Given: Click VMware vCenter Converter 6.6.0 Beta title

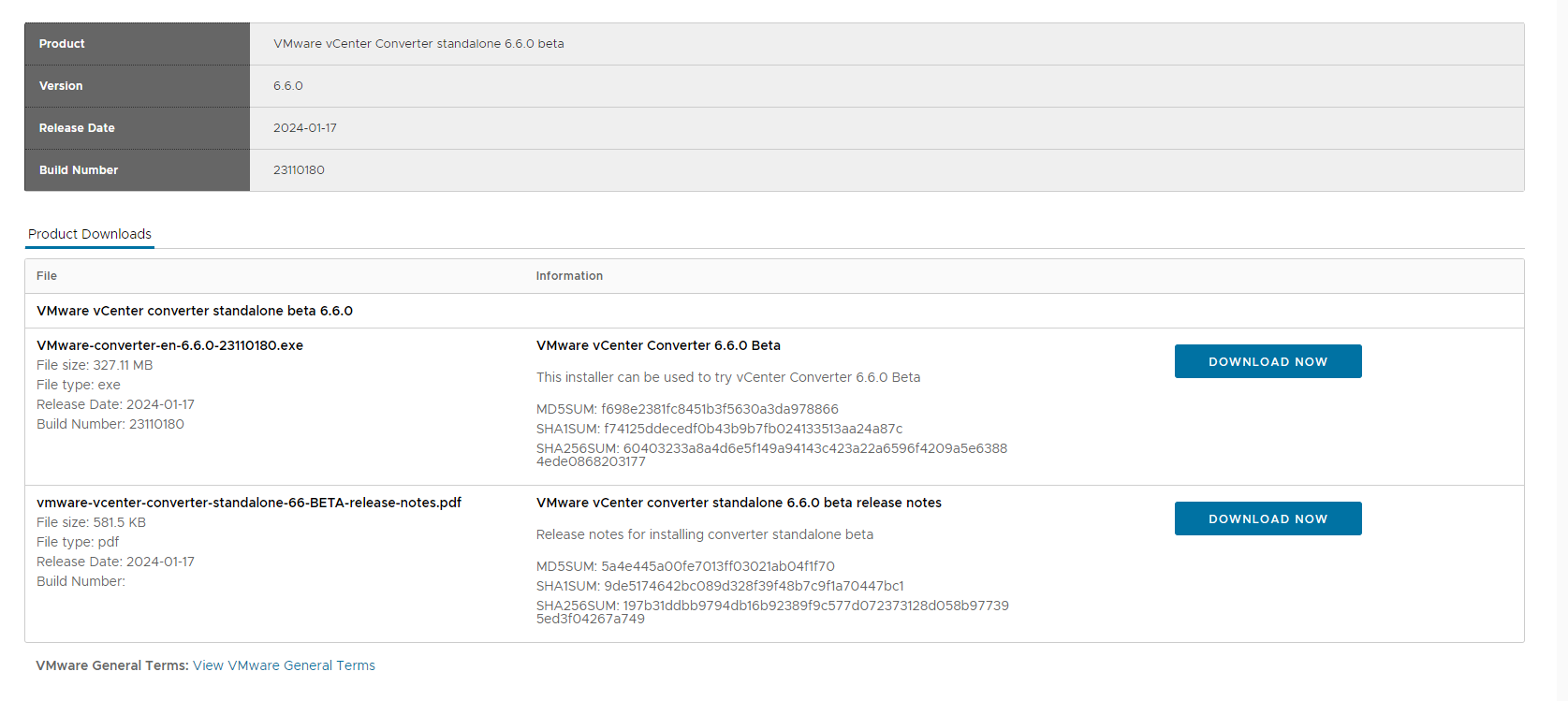Looking at the screenshot, I should click(x=658, y=345).
